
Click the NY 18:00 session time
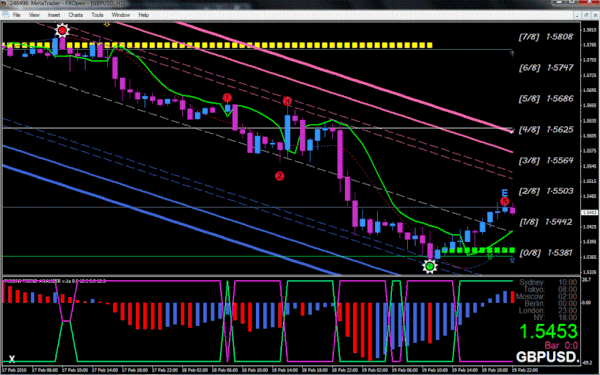555,317
